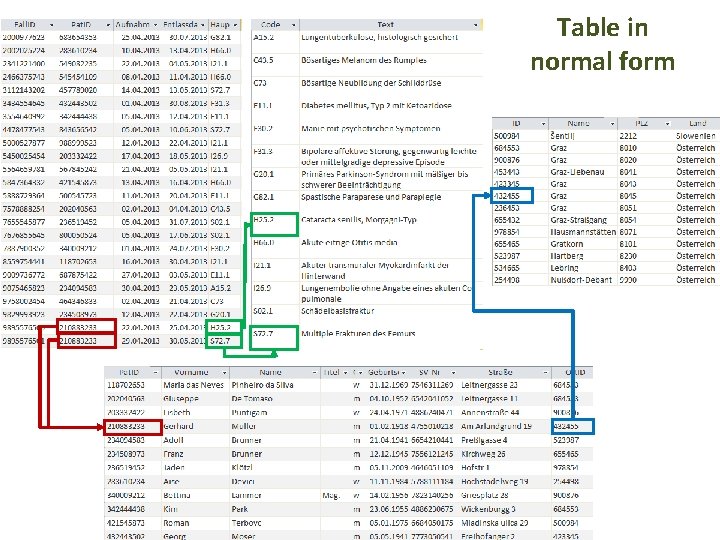720x540 pixels.
Task: Click the 'Puntigam' surname cell
Action: 249,412
